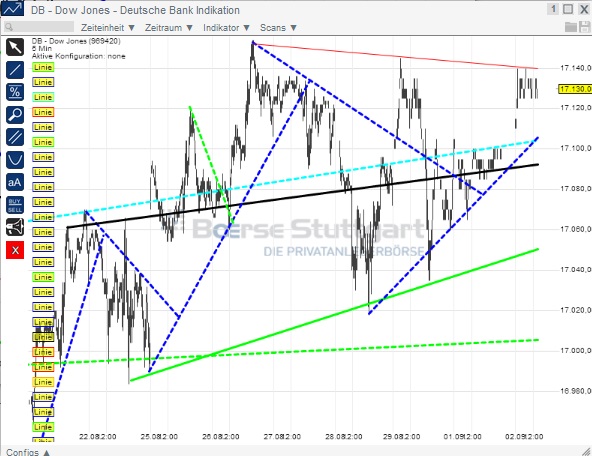The height and width of the screenshot is (456, 592).
Task: Click the 17.140,0 price axis label
Action: click(575, 68)
